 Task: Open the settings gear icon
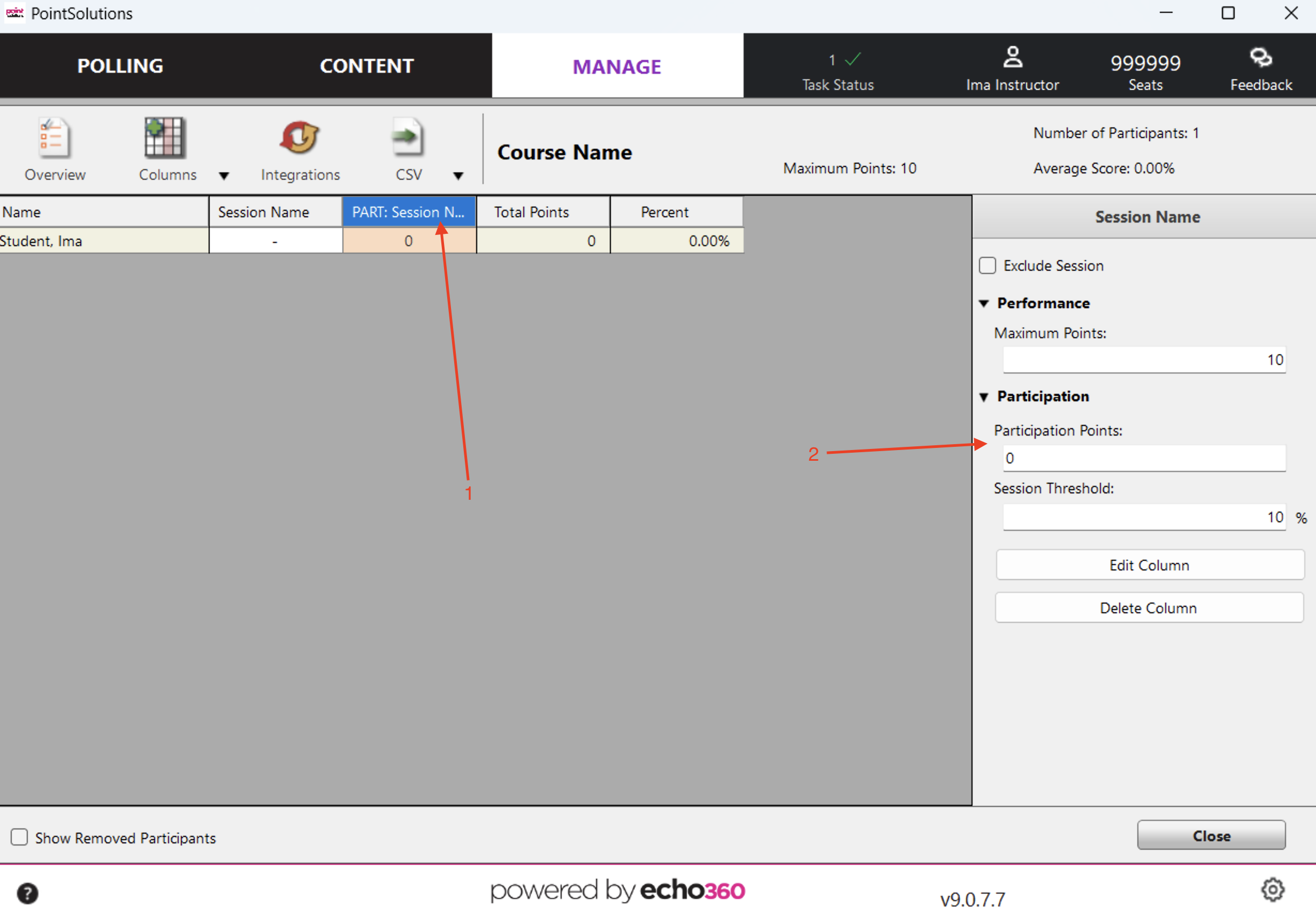point(1273,889)
